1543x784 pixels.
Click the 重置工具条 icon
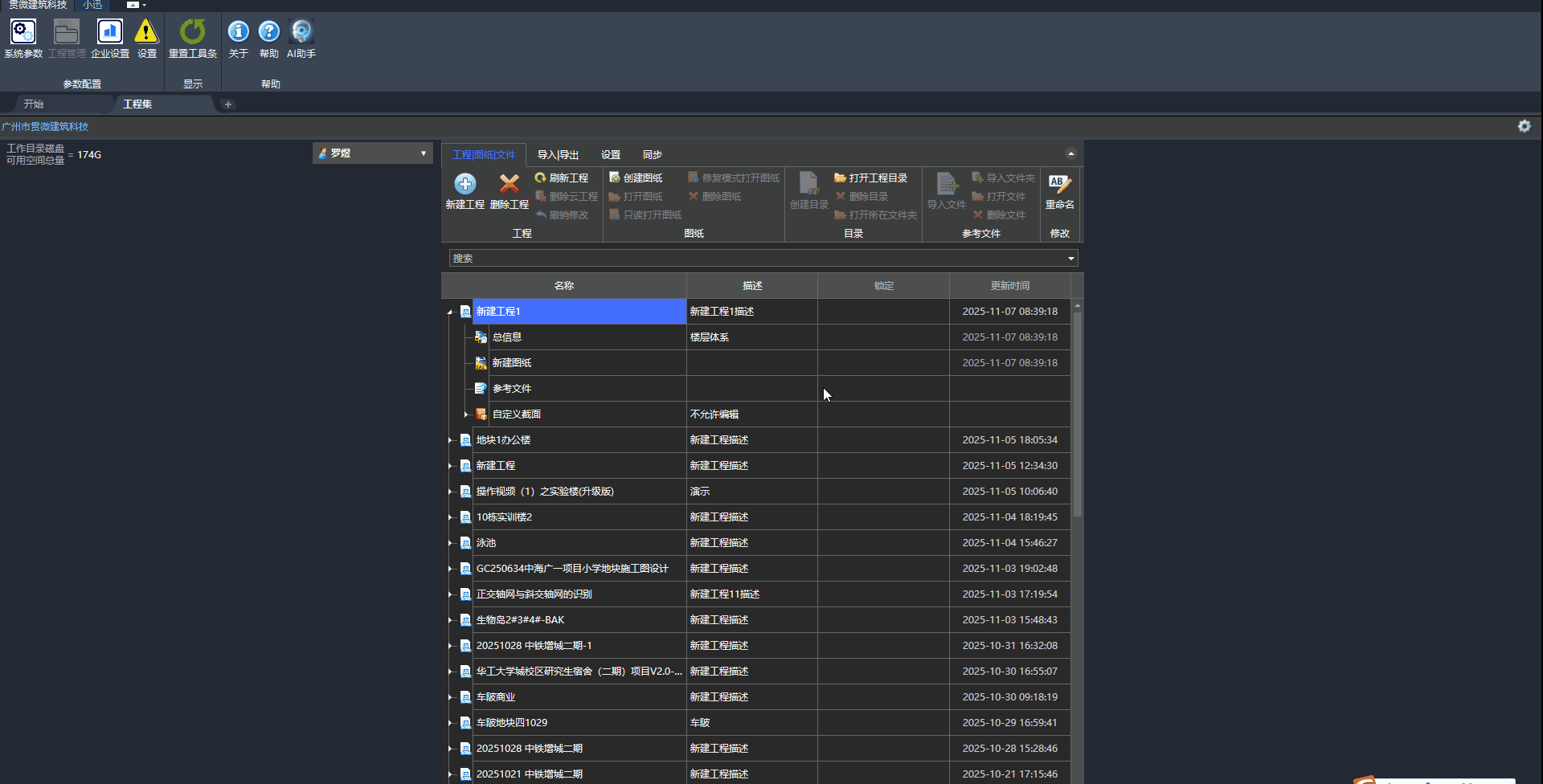point(192,33)
